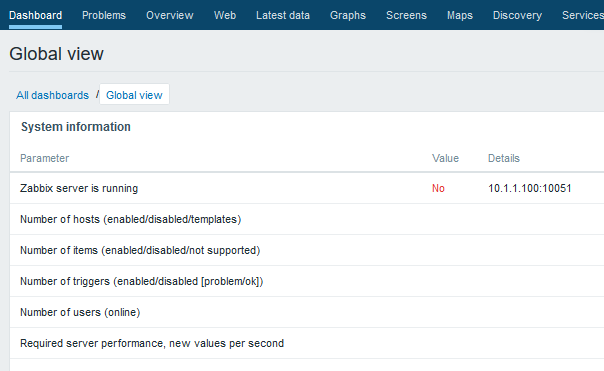This screenshot has height=371, width=604.
Task: Select the 'Required server performance' row
Action: [307, 343]
